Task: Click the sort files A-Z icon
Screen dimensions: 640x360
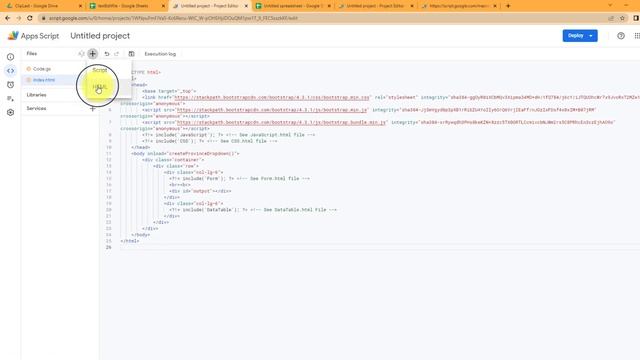Action: [81, 53]
